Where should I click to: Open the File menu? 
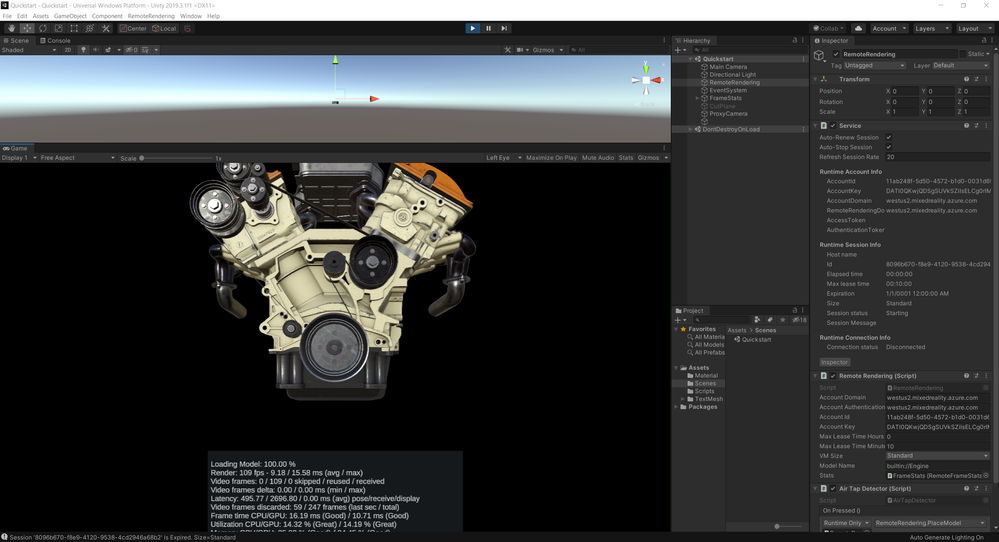point(7,16)
